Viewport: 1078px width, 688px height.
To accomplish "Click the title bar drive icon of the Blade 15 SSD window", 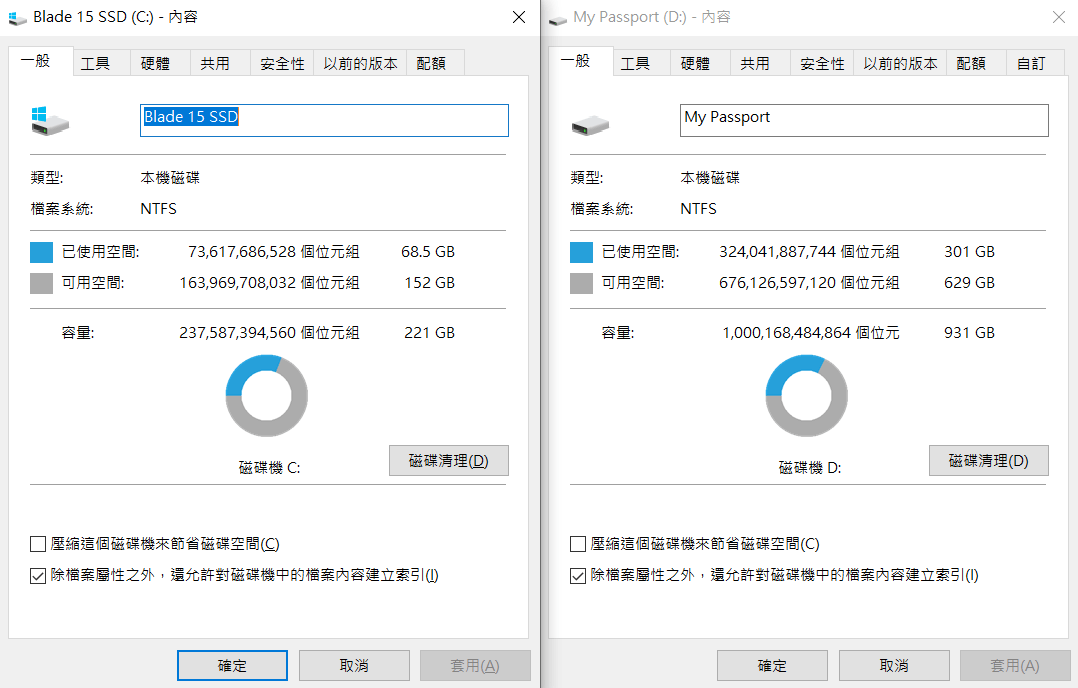I will coord(17,18).
